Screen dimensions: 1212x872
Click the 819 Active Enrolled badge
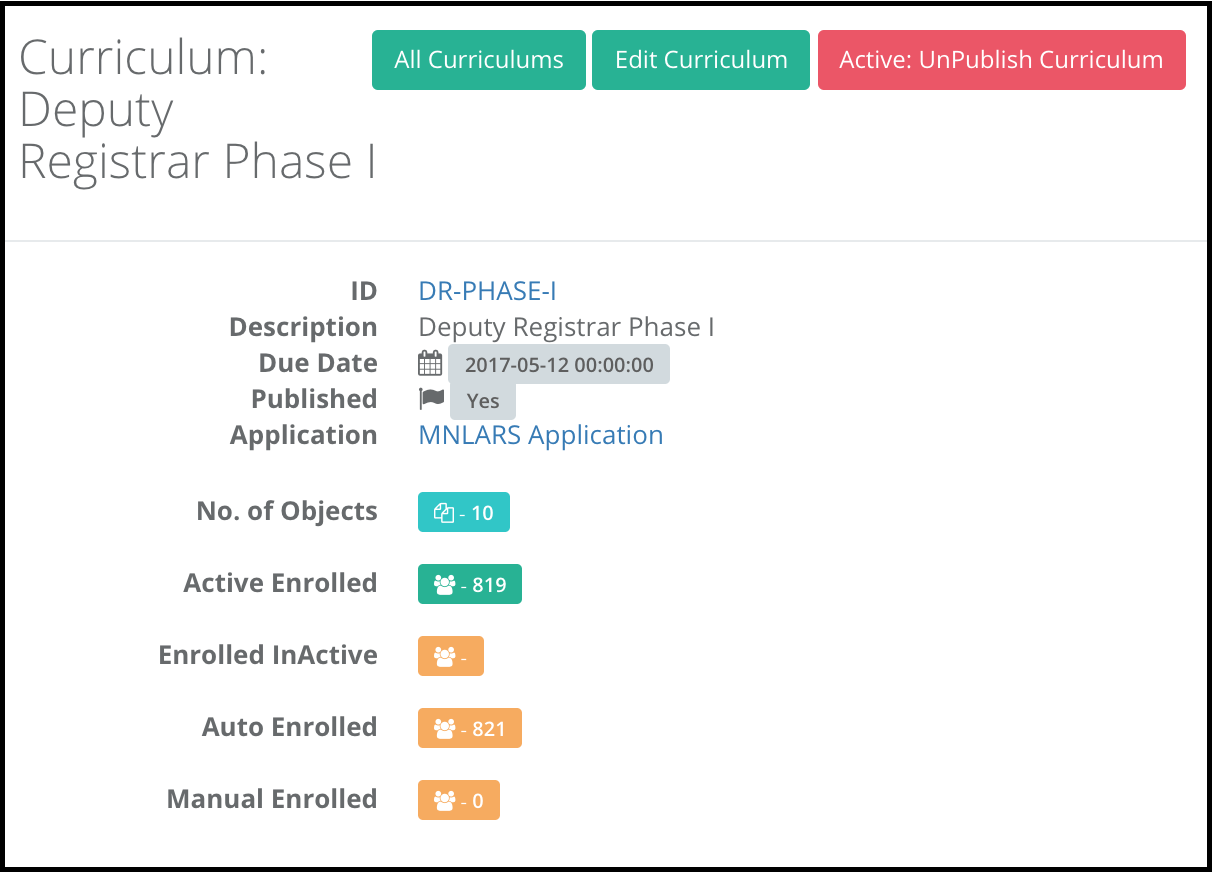tap(470, 585)
